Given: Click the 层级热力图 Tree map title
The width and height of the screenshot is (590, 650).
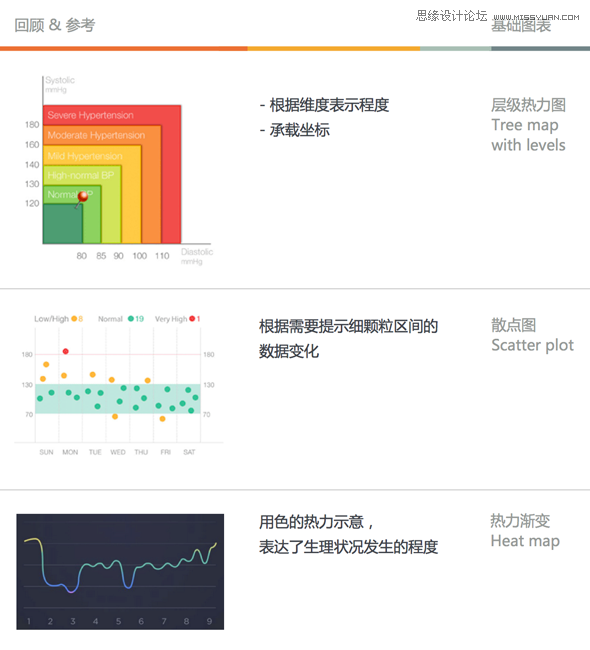Looking at the screenshot, I should pos(529,125).
